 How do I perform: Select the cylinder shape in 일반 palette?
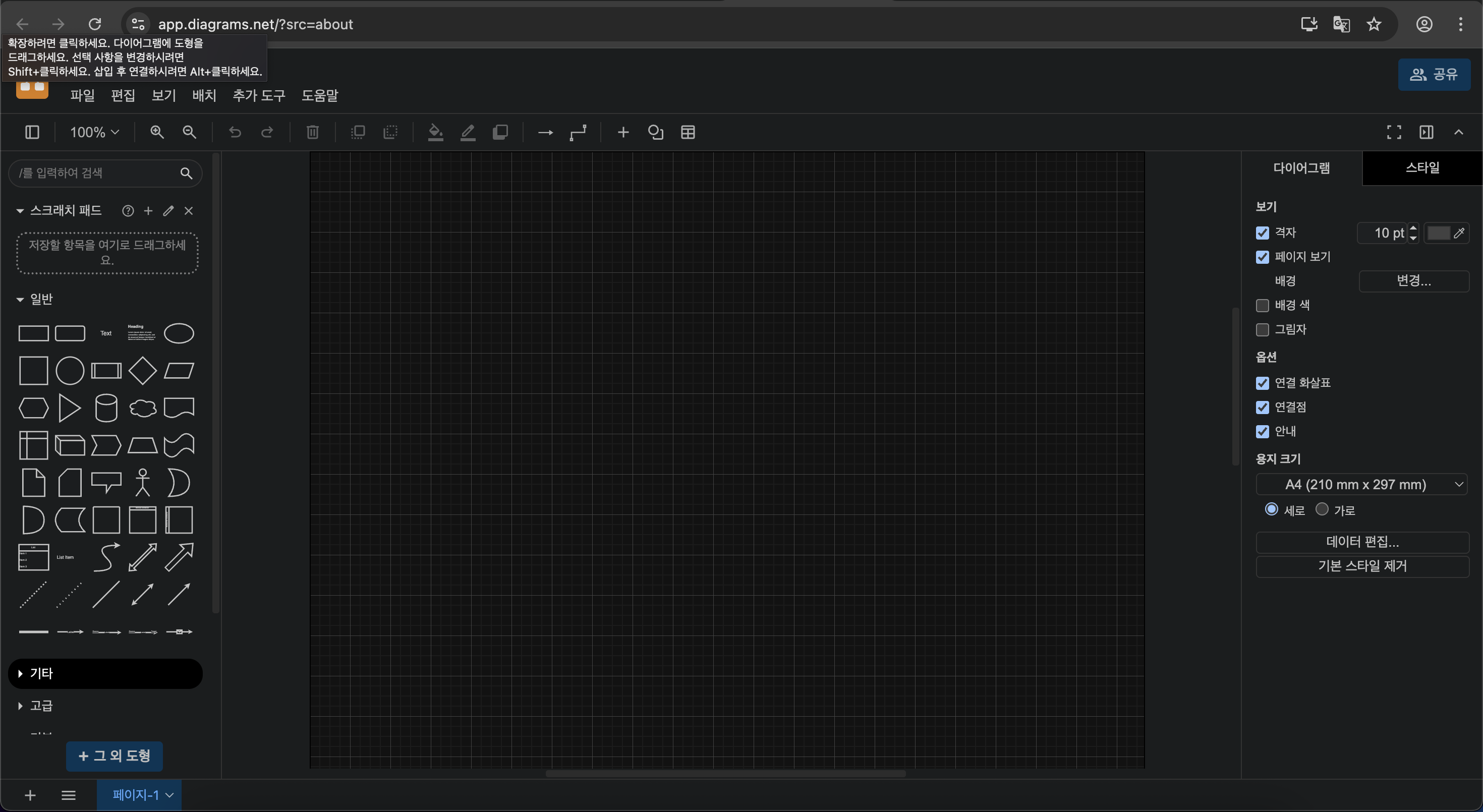[106, 408]
